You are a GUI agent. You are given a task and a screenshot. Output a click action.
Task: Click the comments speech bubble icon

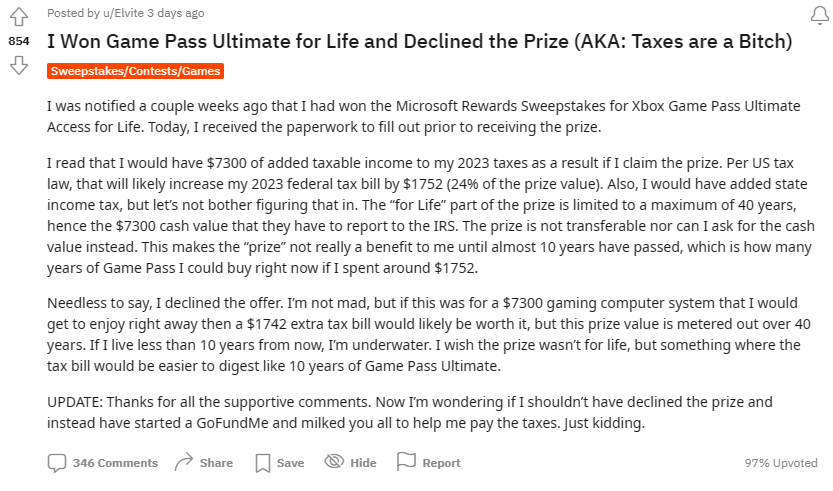tap(57, 462)
